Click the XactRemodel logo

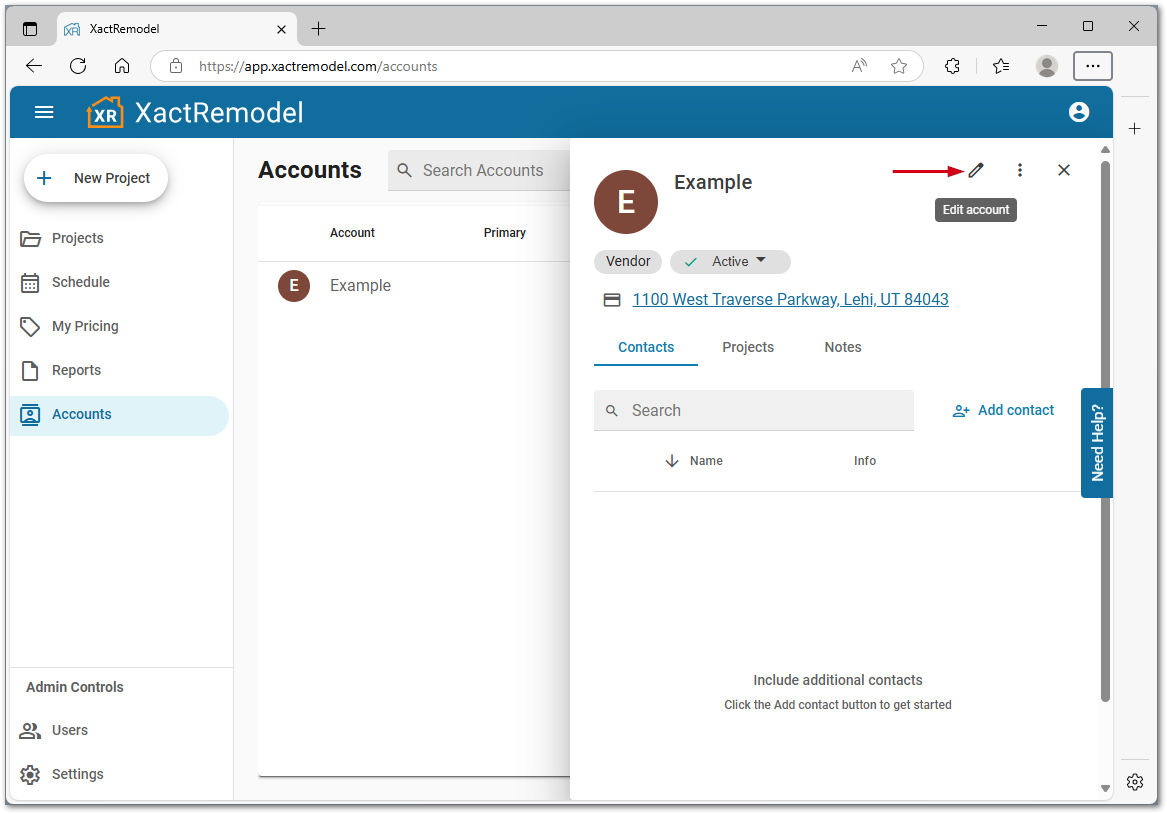195,112
